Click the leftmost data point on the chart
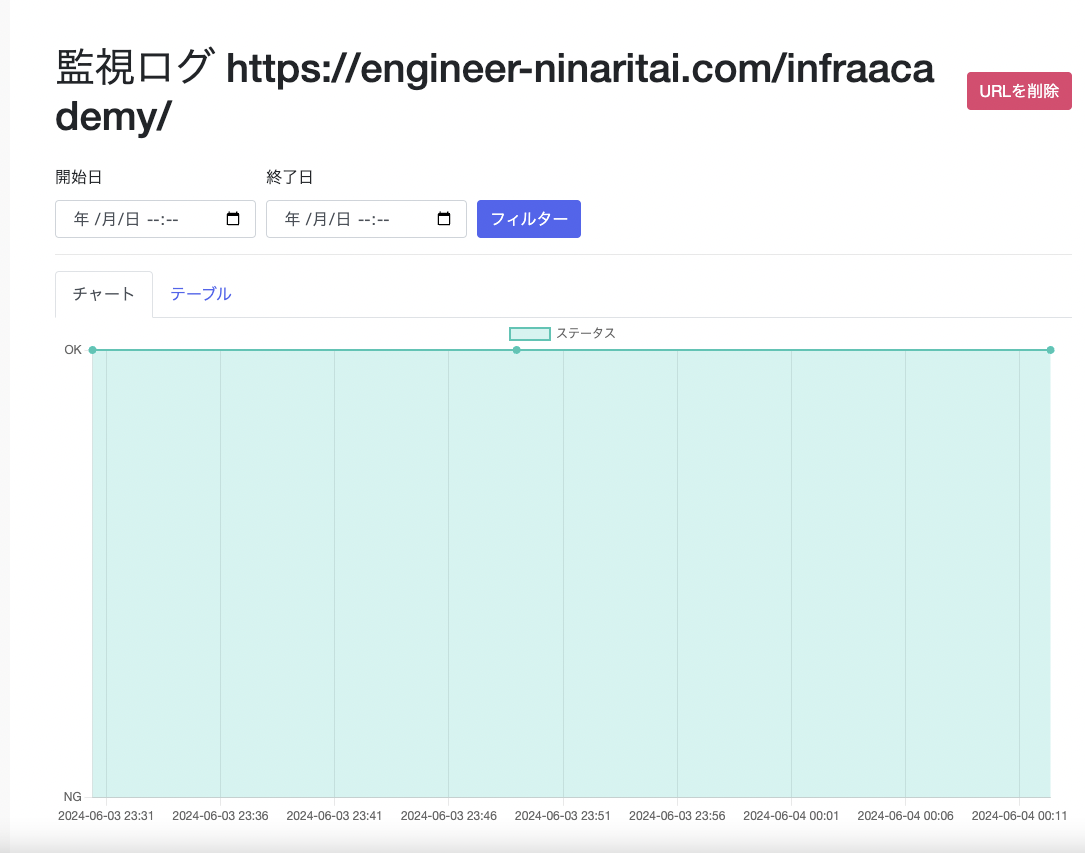1085x853 pixels. (92, 350)
